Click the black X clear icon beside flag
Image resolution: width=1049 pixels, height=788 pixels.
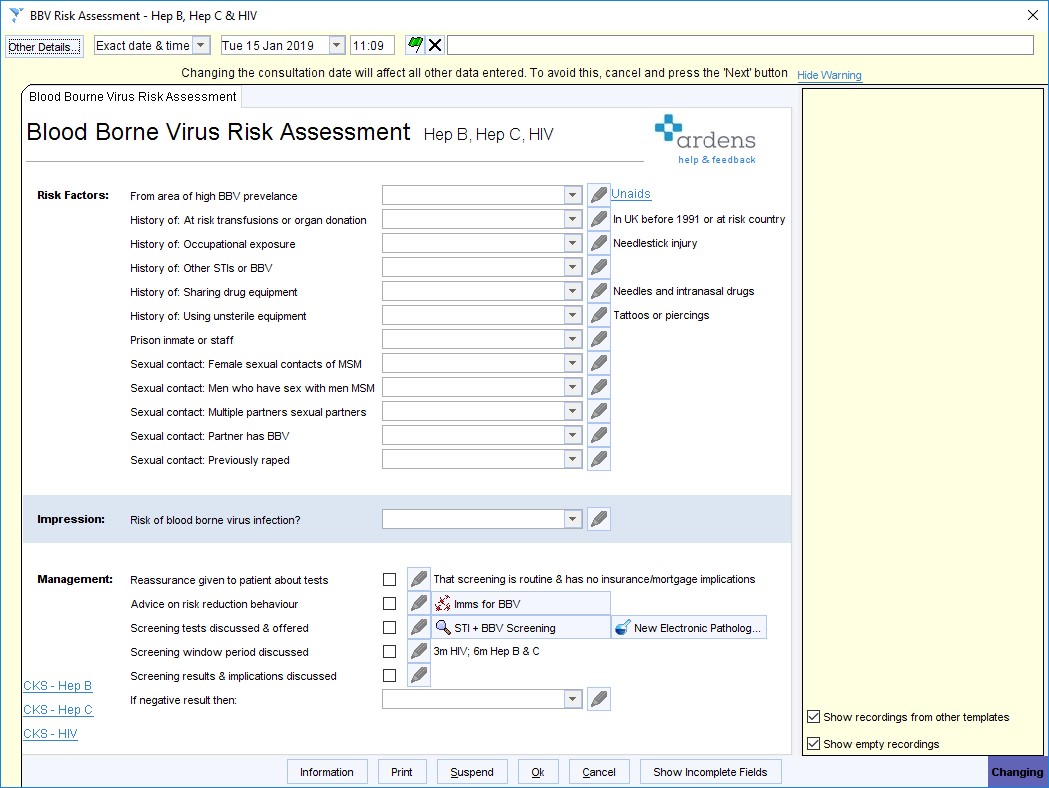pos(432,44)
